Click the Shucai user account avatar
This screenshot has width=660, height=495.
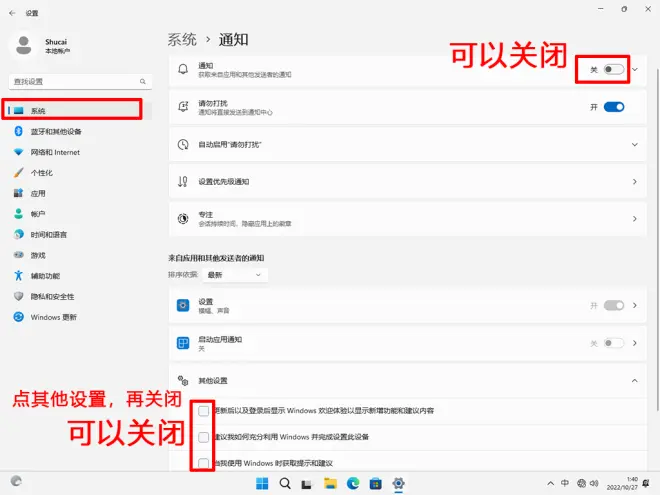click(24, 45)
